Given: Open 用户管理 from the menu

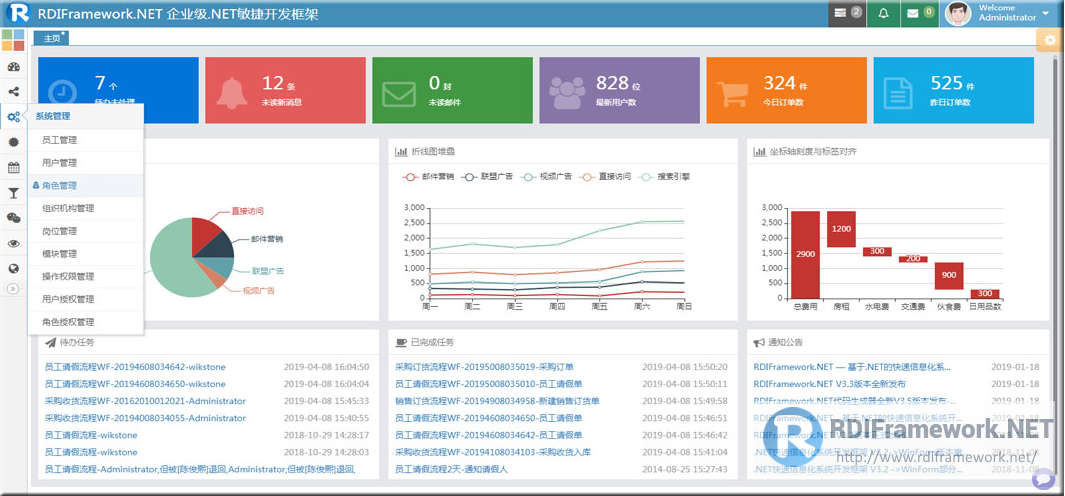Looking at the screenshot, I should [86, 163].
